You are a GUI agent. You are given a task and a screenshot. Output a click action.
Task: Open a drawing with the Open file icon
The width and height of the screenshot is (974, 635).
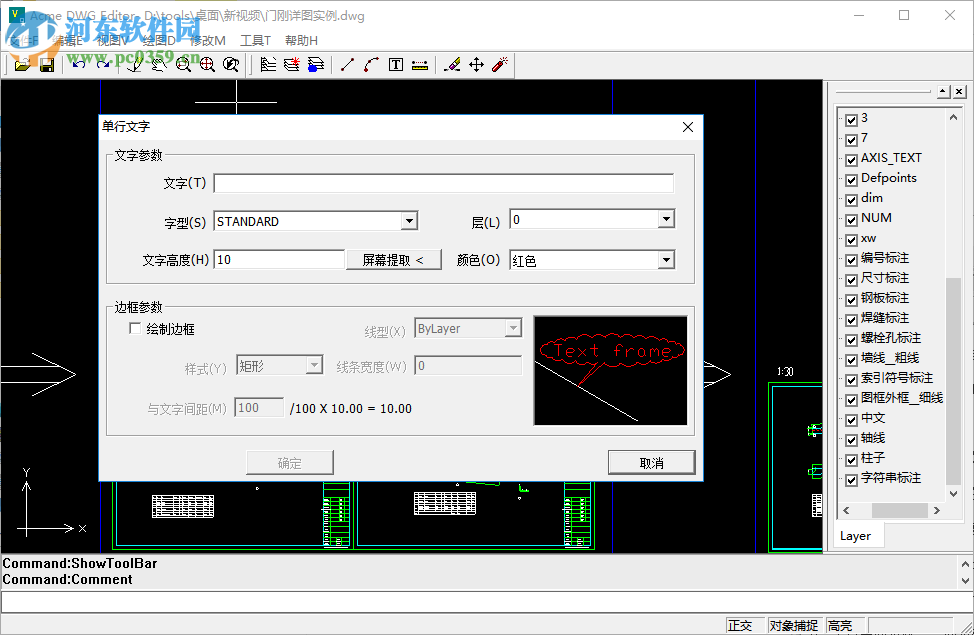pyautogui.click(x=22, y=64)
